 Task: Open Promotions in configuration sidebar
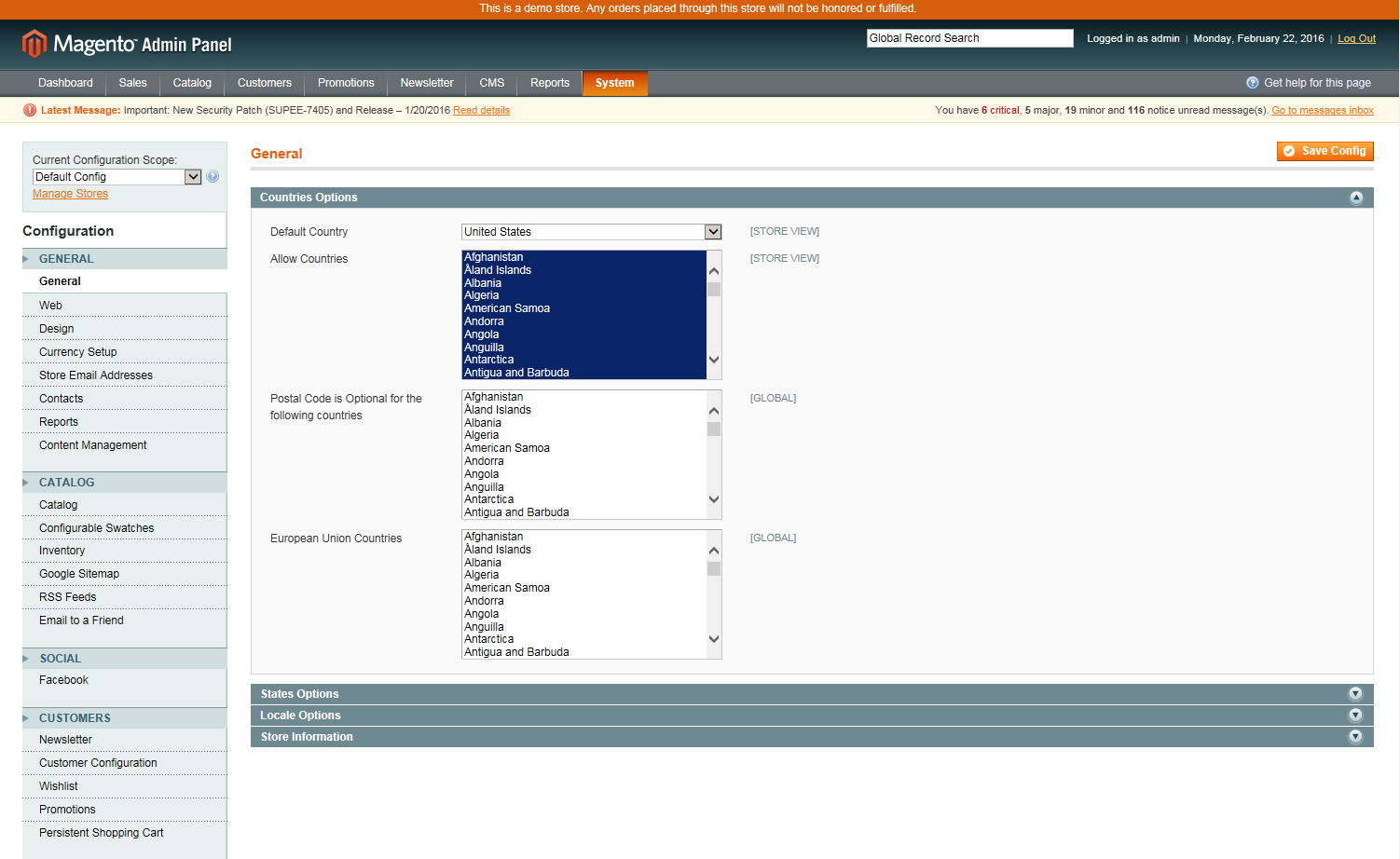tap(124, 810)
